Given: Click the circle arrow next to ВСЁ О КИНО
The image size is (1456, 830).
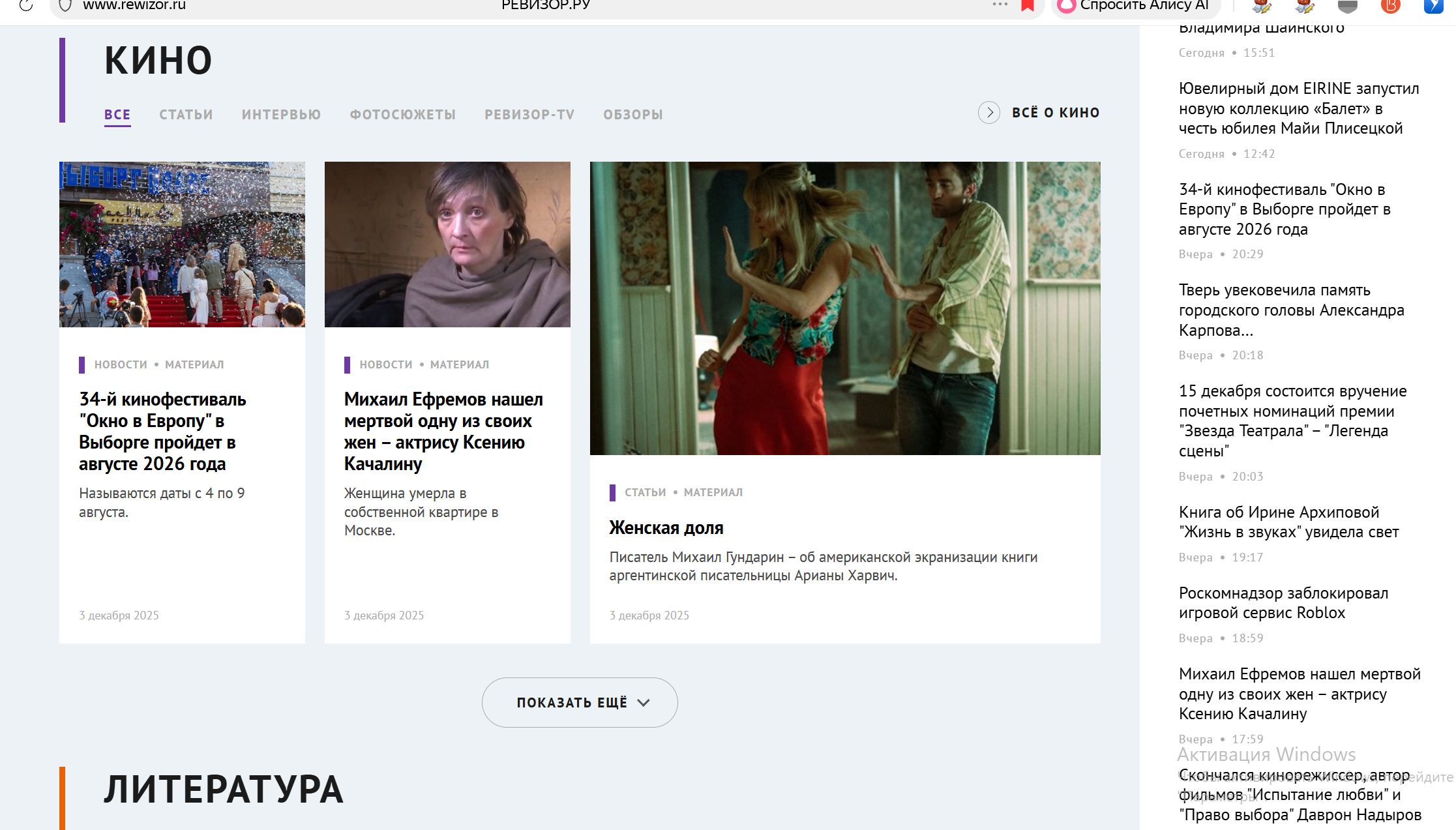Looking at the screenshot, I should pyautogui.click(x=990, y=112).
